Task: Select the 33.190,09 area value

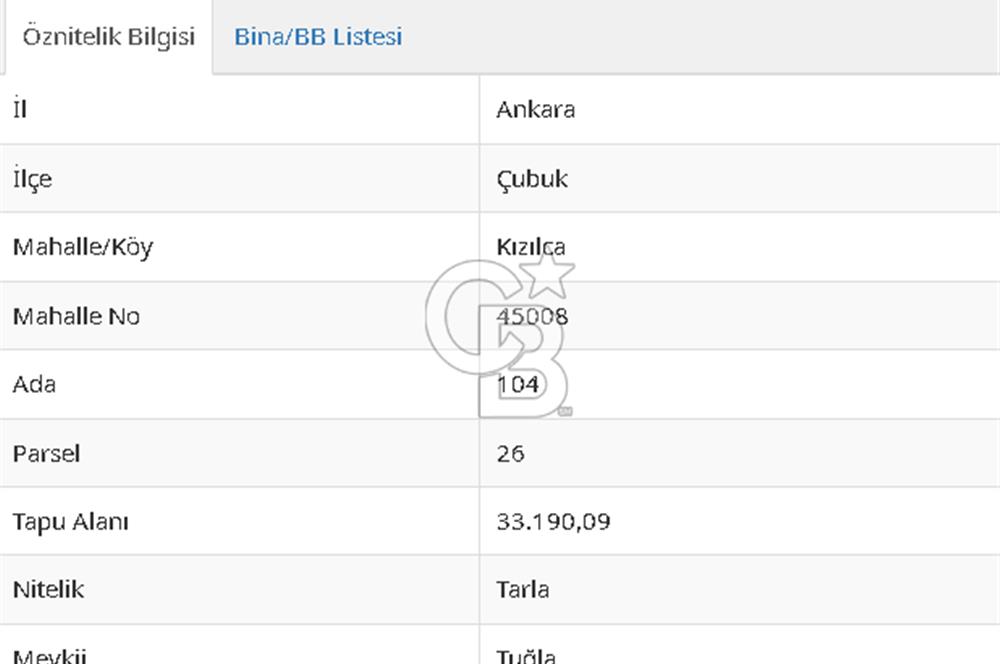Action: coord(553,521)
